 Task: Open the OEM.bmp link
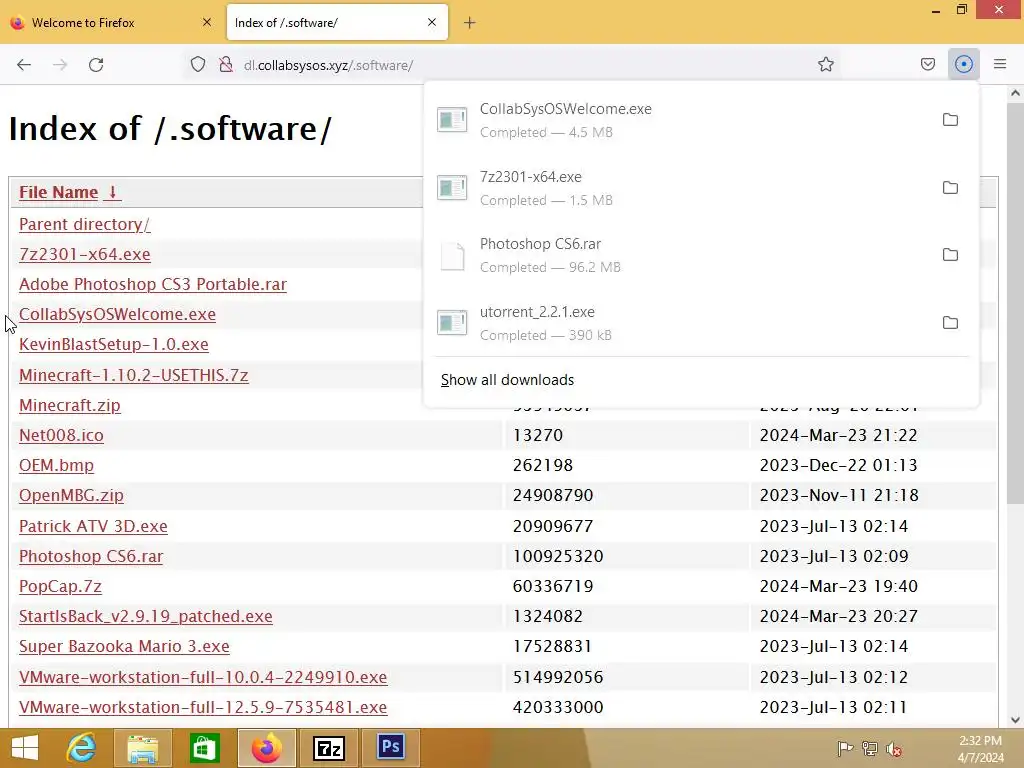[x=56, y=466]
